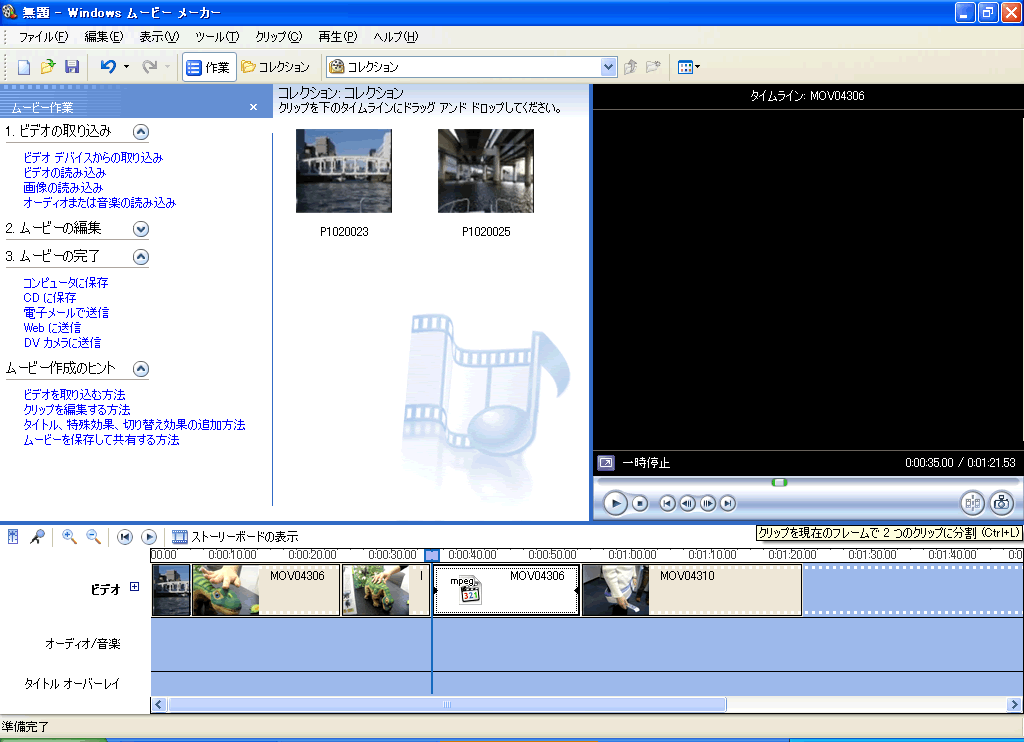Open the コレクション location dropdown
This screenshot has width=1024, height=742.
[x=608, y=67]
